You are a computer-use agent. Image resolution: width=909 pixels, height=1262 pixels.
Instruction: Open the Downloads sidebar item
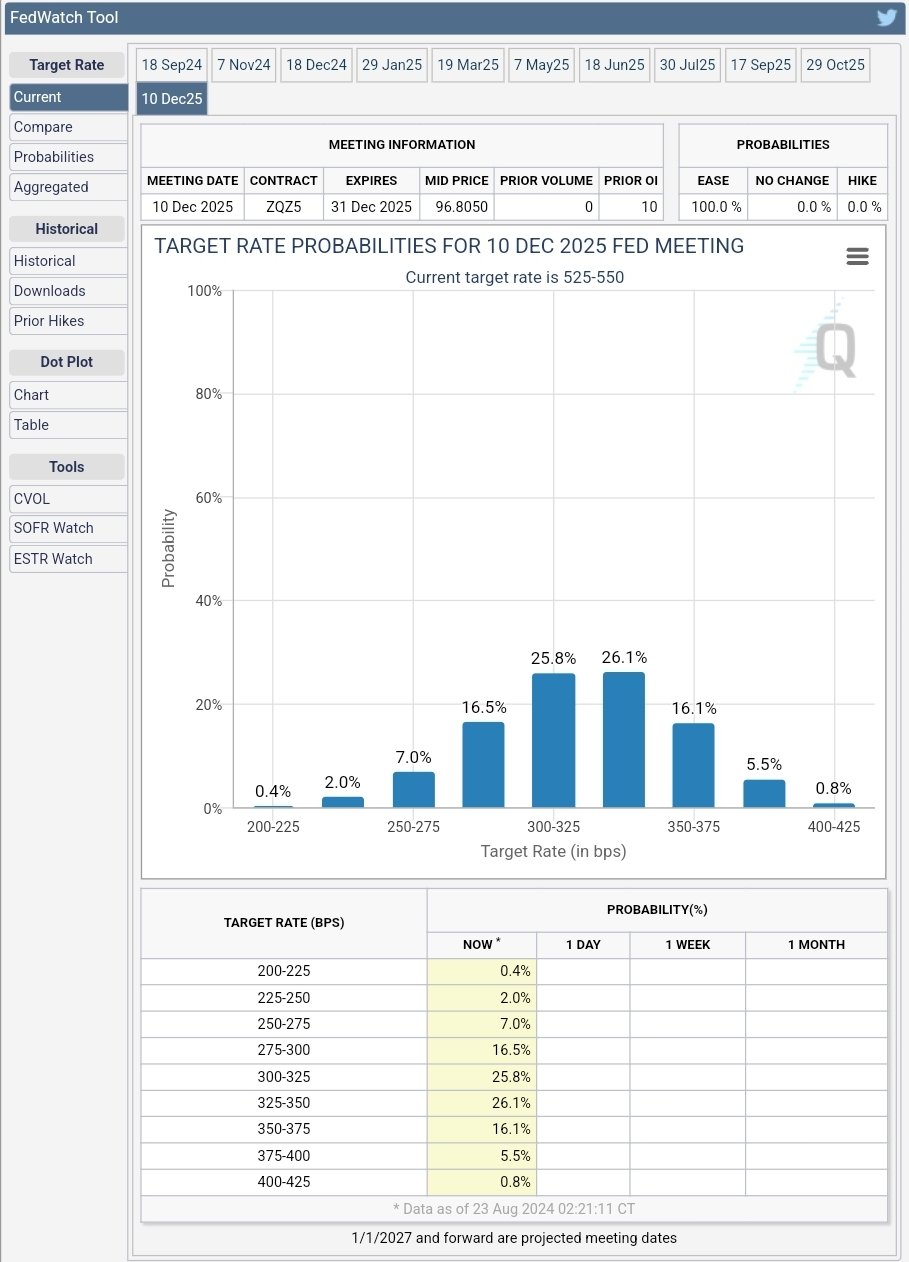click(69, 291)
